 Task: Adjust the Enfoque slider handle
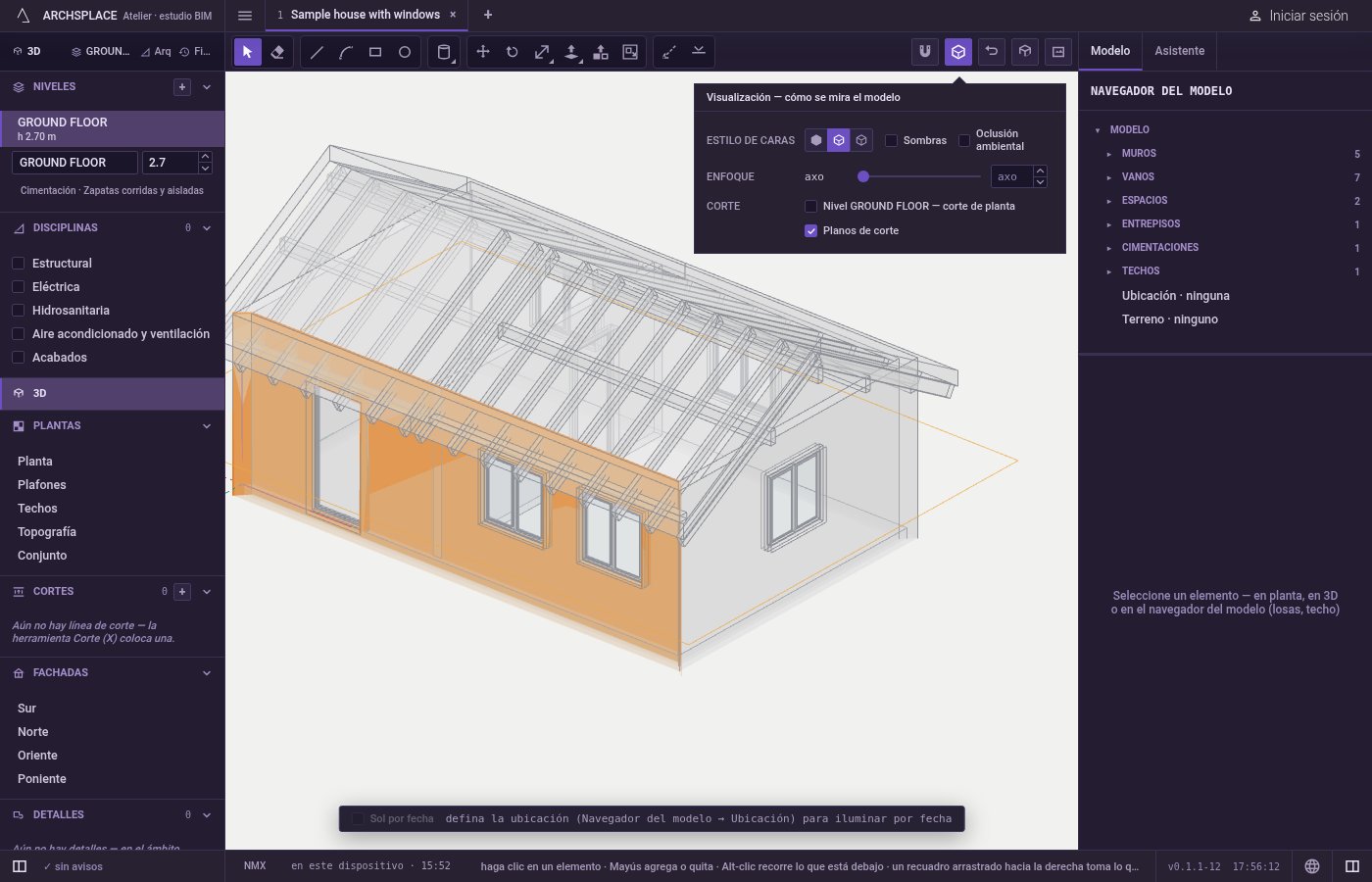[x=863, y=176]
